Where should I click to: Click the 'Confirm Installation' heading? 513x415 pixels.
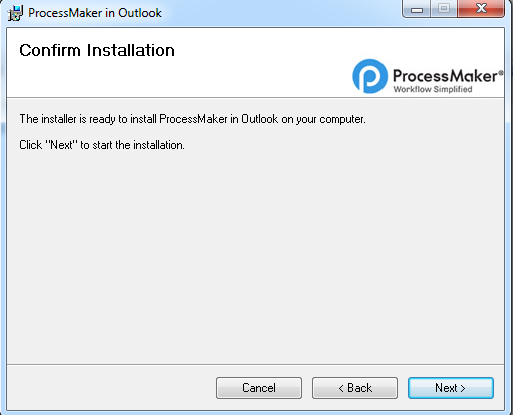tap(97, 50)
